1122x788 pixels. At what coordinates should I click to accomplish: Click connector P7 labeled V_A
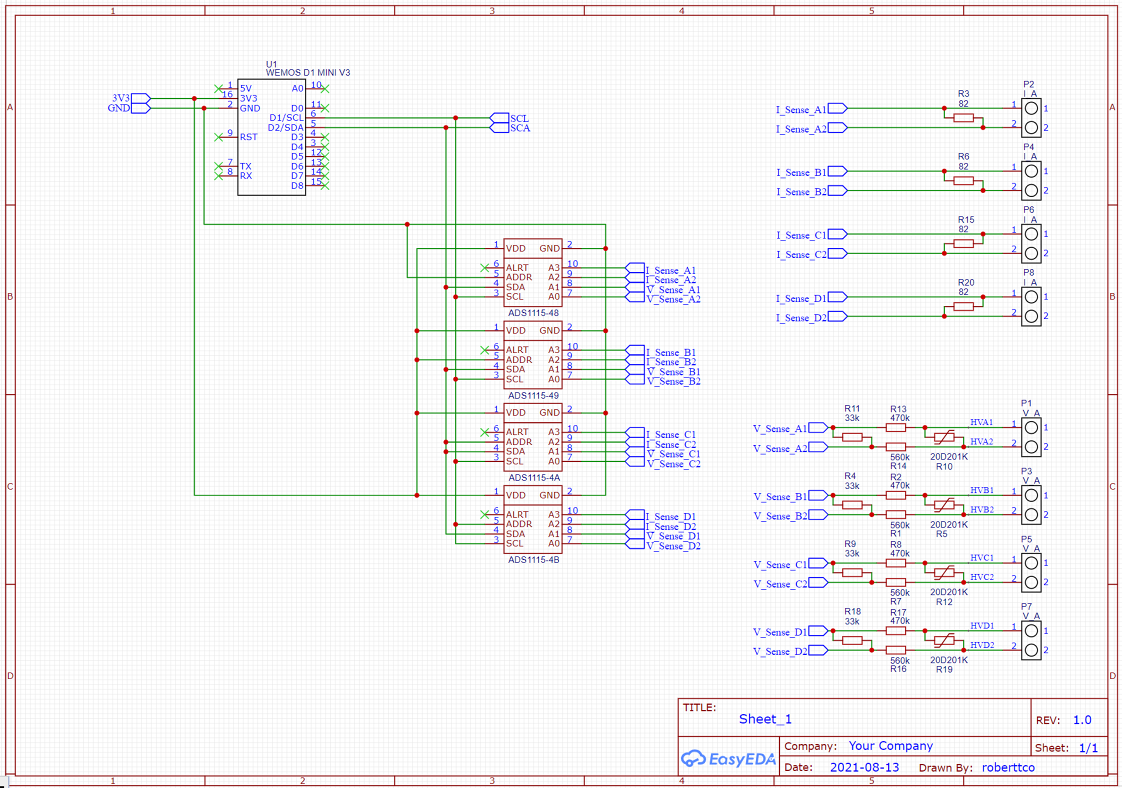click(1031, 638)
